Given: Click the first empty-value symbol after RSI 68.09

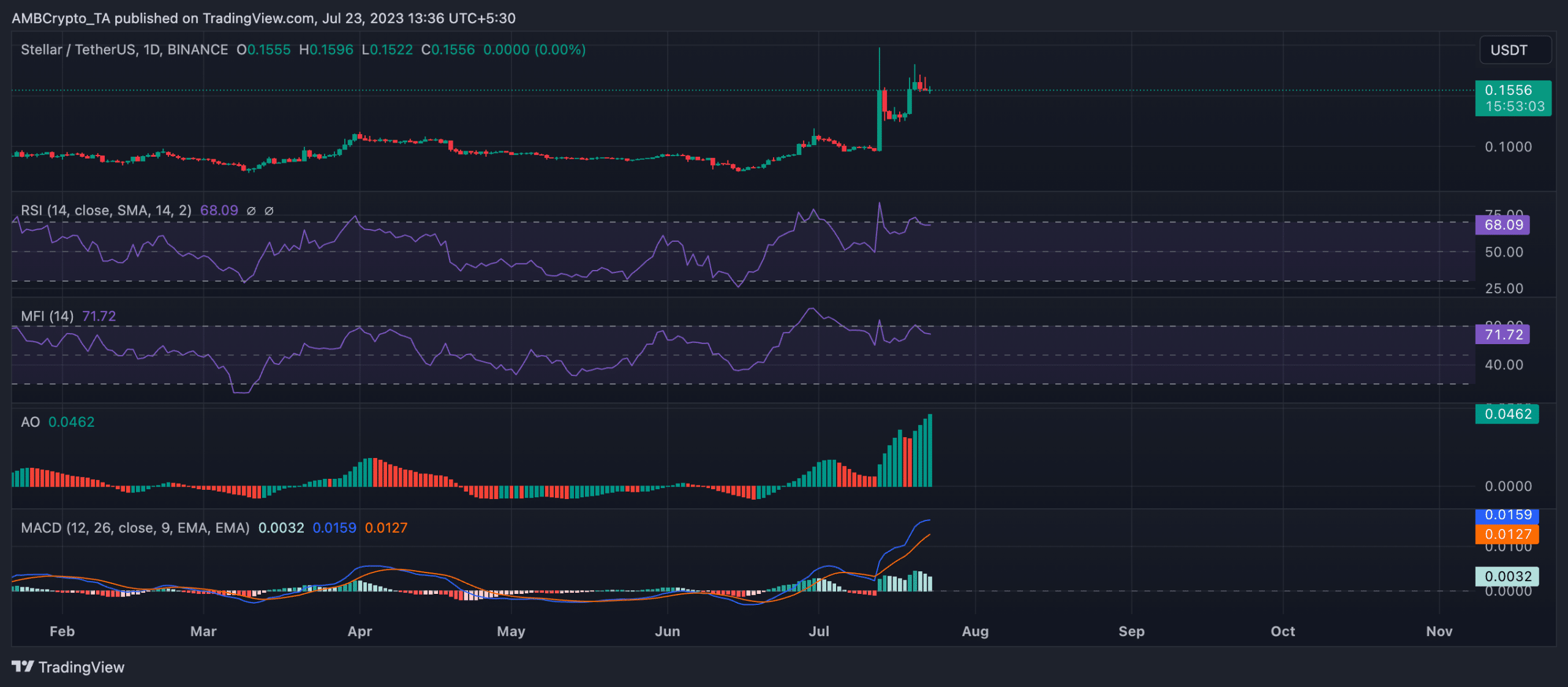Looking at the screenshot, I should [x=251, y=211].
